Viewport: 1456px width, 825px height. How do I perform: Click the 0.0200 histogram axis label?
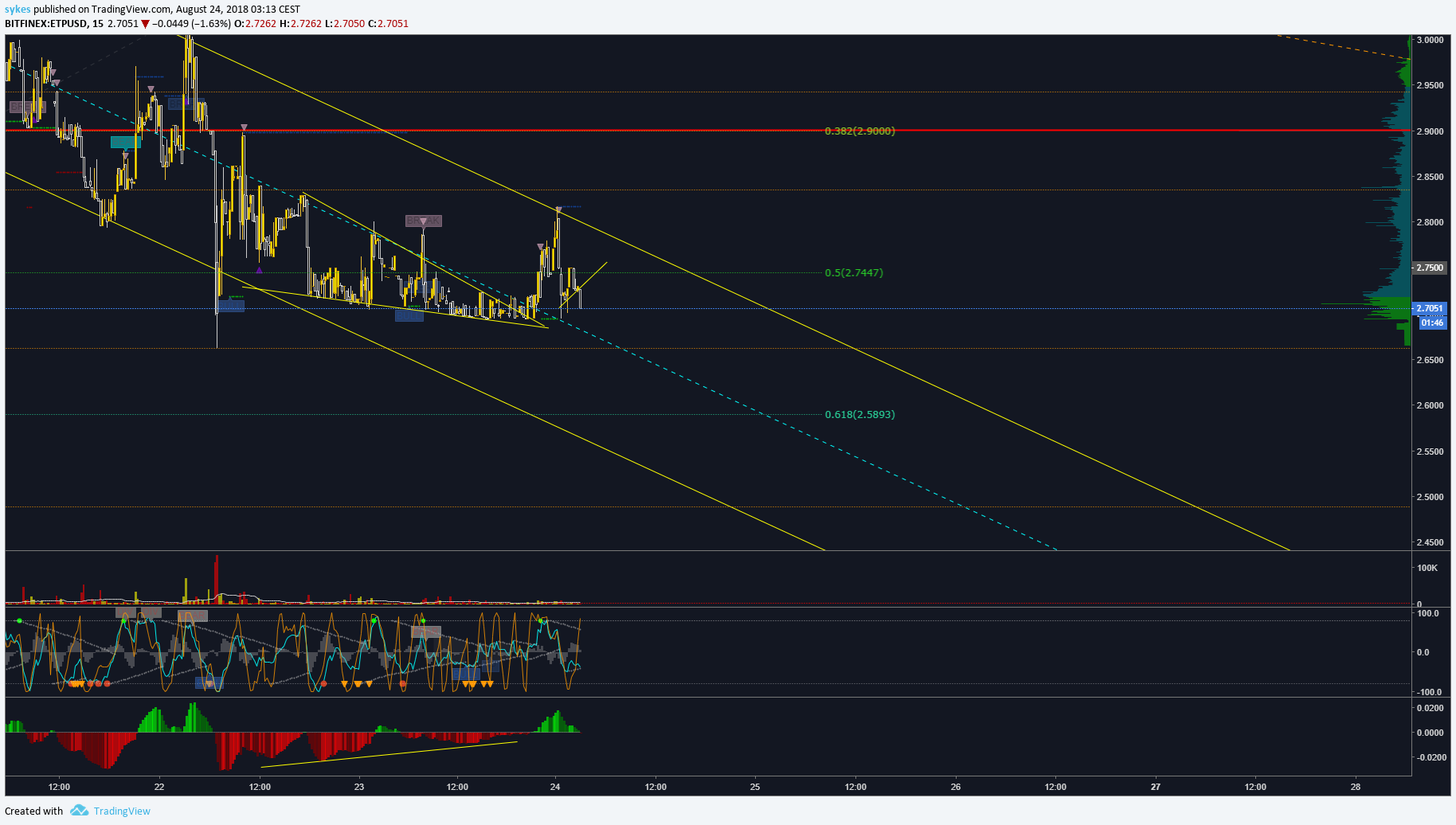point(1430,708)
